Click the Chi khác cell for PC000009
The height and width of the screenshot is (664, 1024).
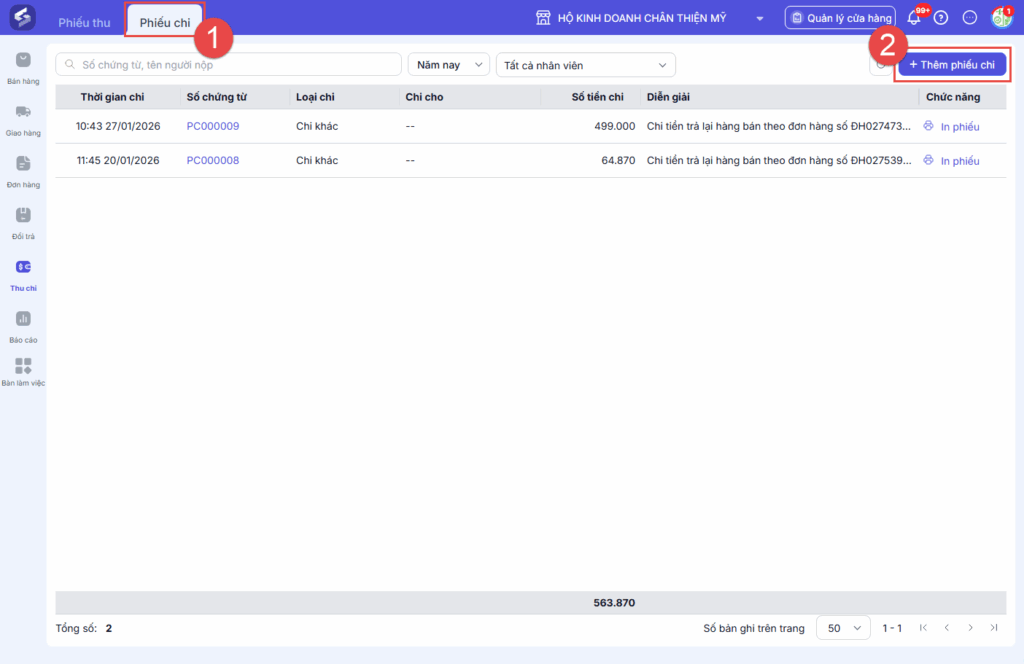(317, 126)
